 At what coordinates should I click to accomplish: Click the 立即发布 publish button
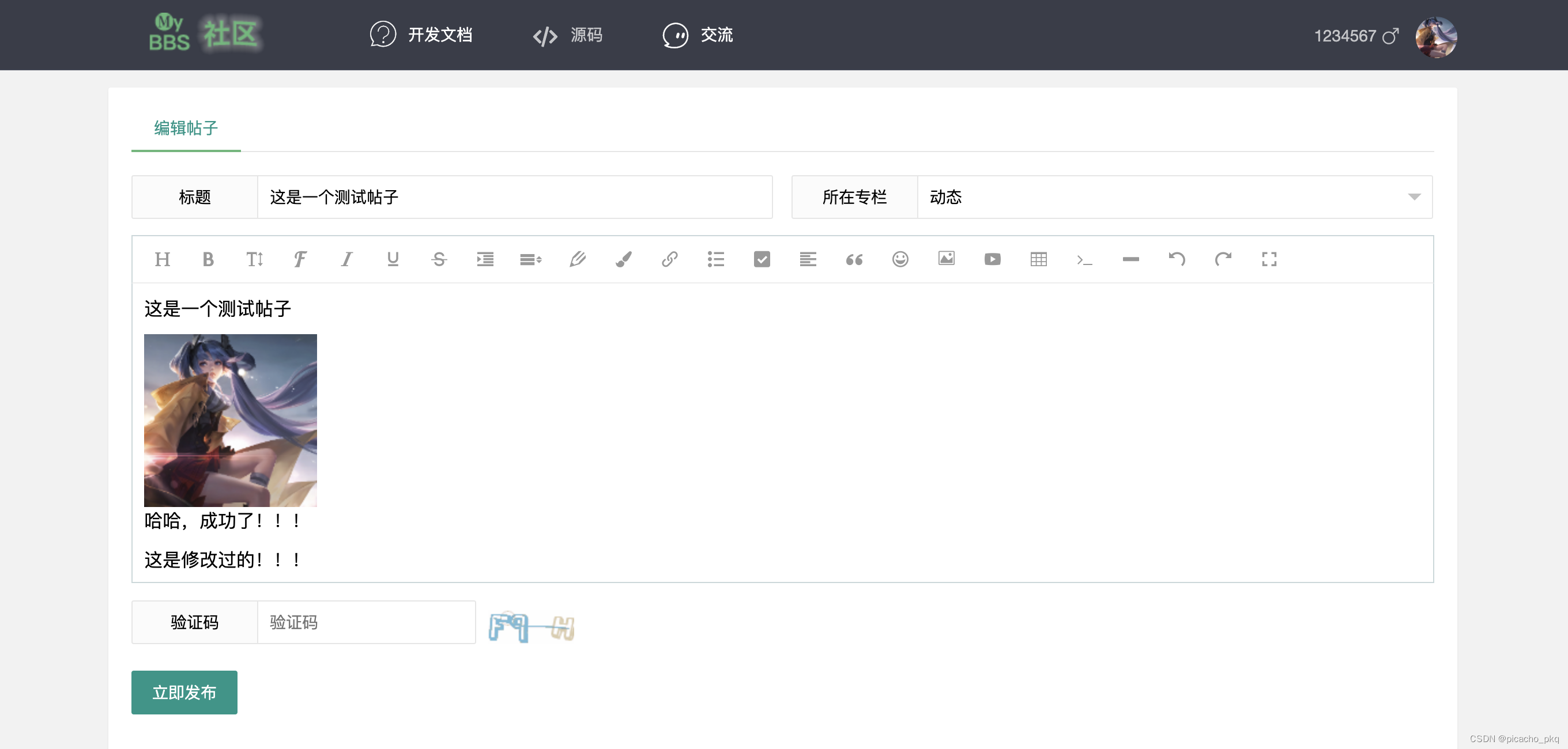click(x=184, y=693)
